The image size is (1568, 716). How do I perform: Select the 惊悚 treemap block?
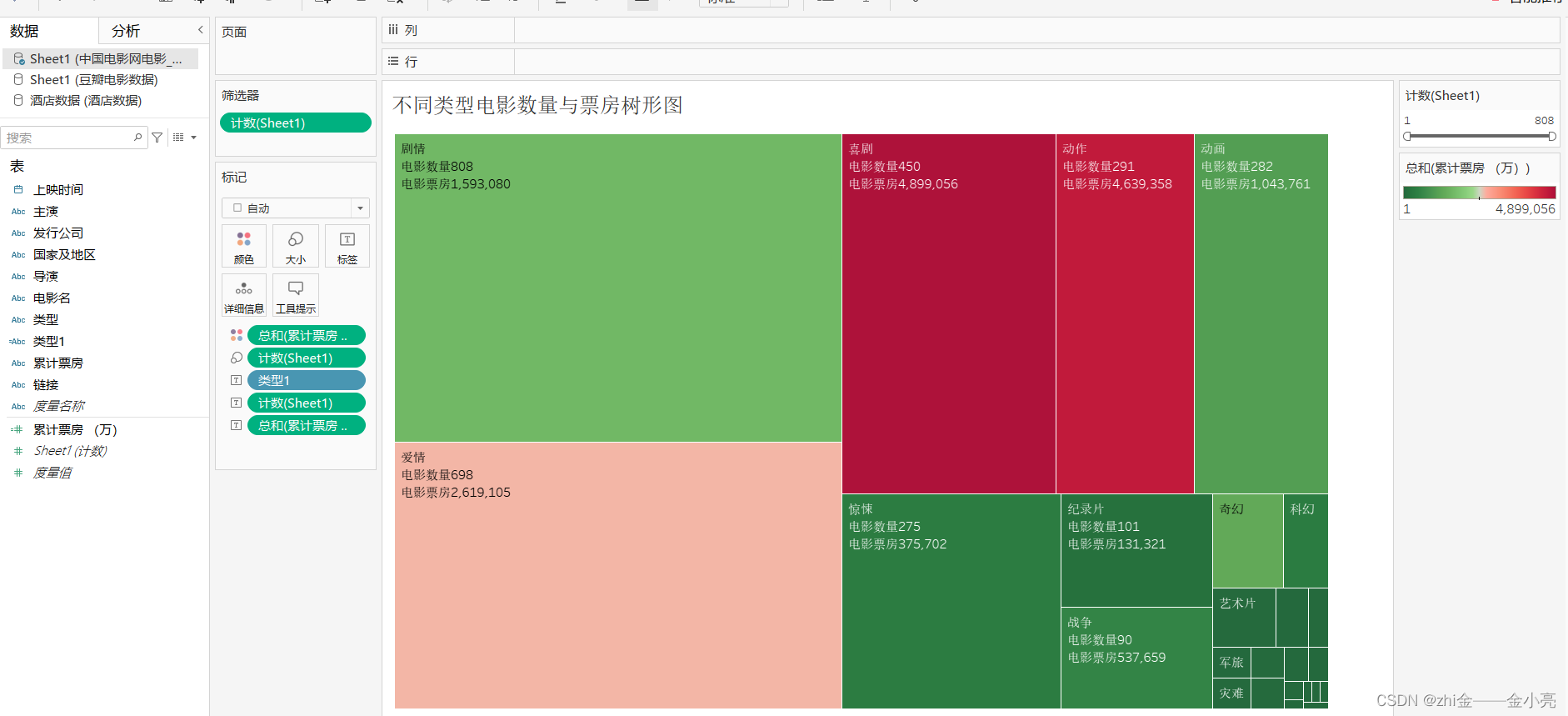(951, 601)
